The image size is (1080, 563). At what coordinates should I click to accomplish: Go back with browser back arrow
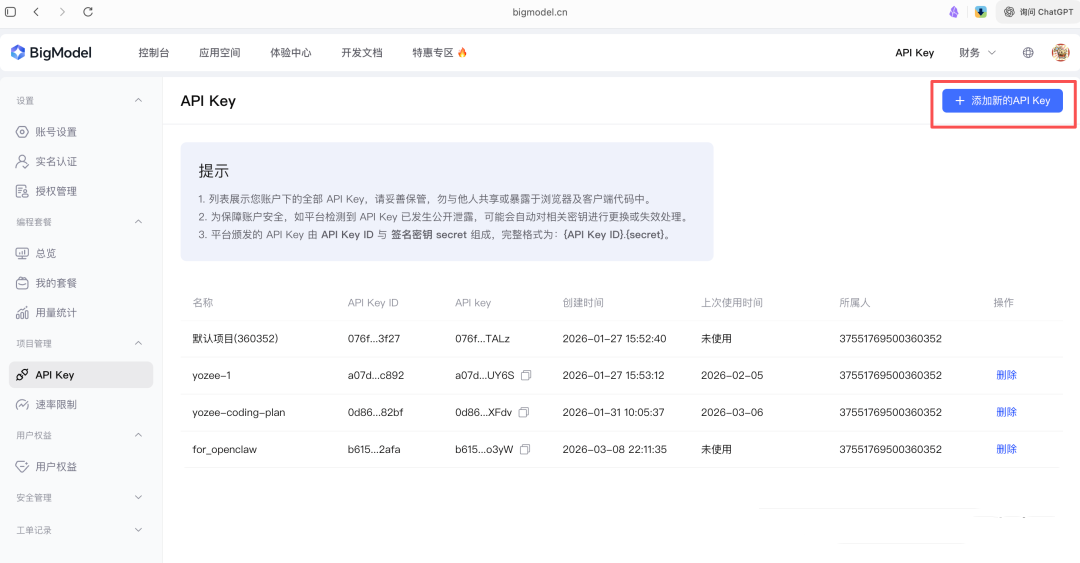tap(36, 12)
